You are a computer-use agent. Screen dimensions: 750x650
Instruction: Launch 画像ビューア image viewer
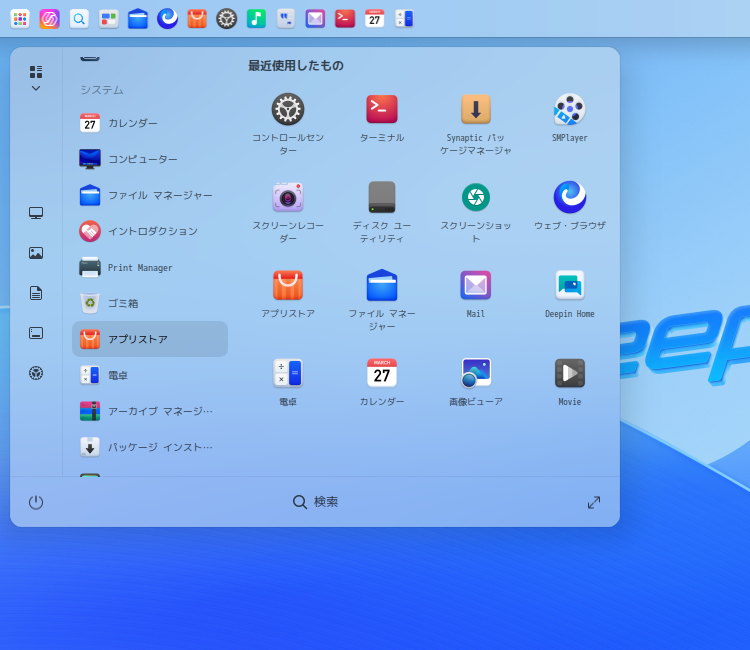click(x=476, y=374)
